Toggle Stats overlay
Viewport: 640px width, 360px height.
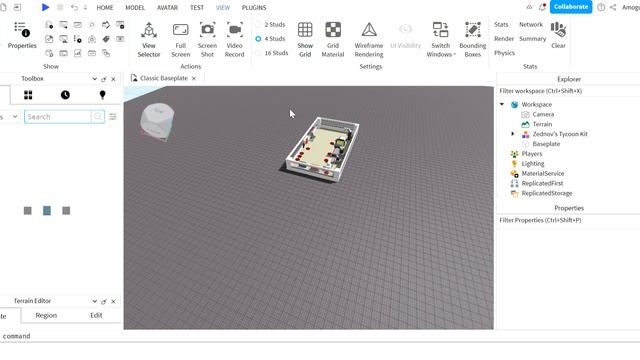501,24
